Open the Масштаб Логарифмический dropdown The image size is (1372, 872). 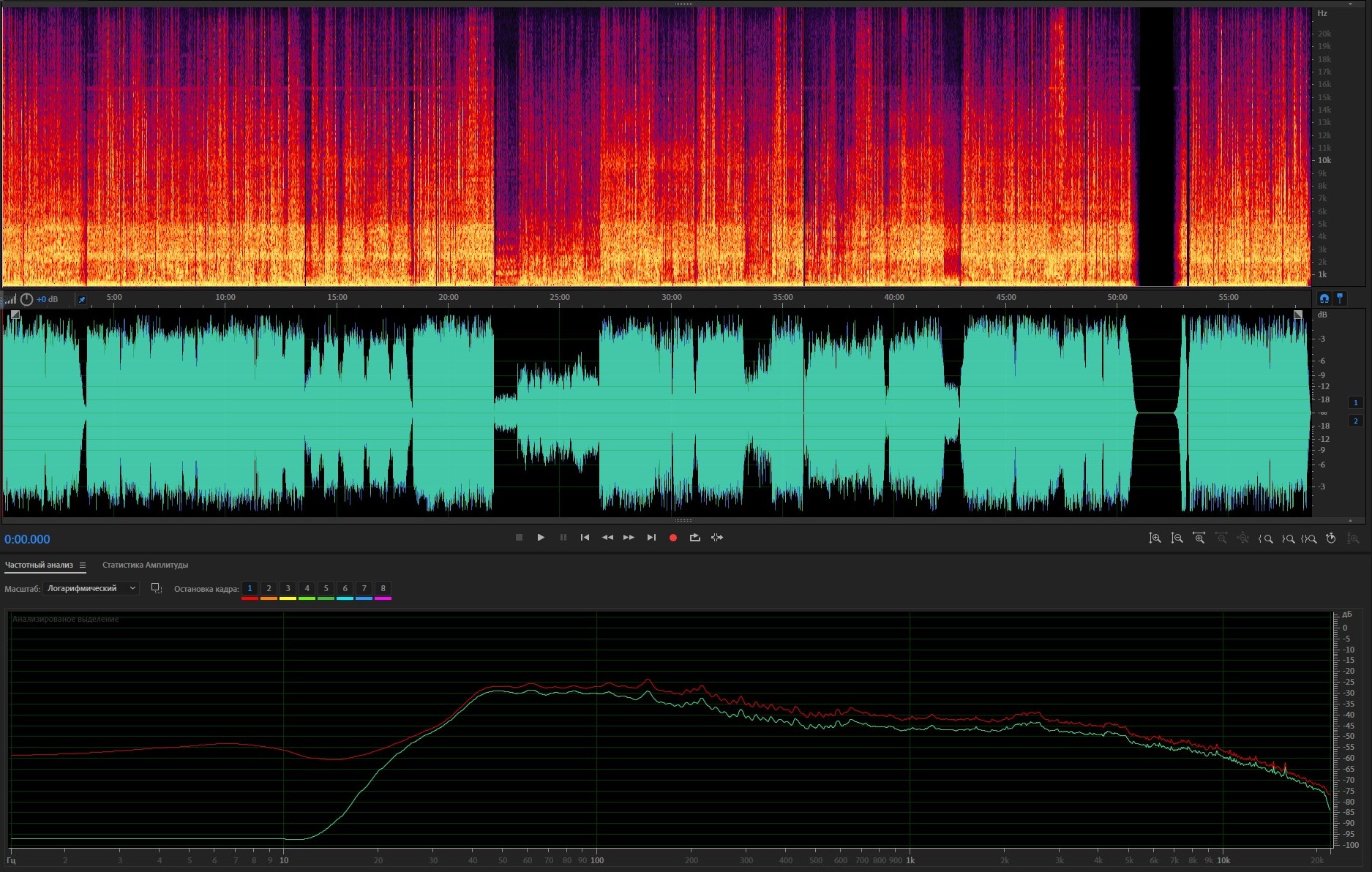[91, 588]
